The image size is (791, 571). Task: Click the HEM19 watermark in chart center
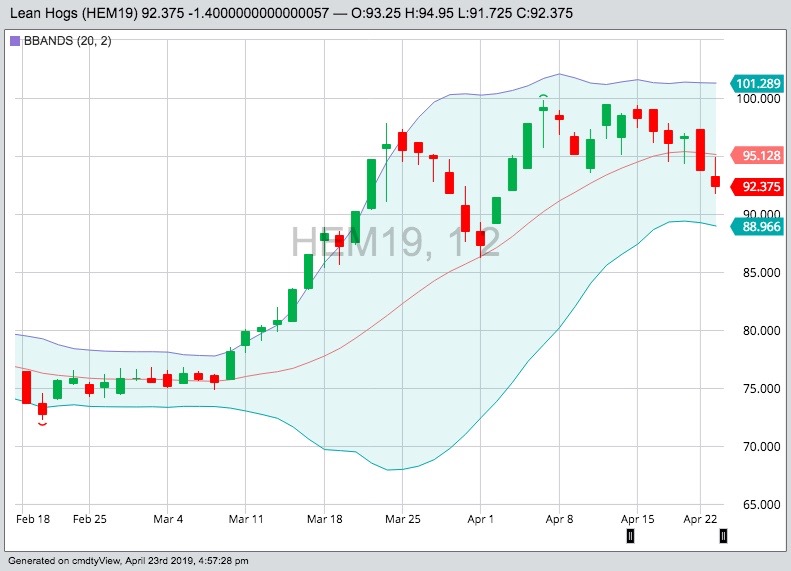(395, 243)
